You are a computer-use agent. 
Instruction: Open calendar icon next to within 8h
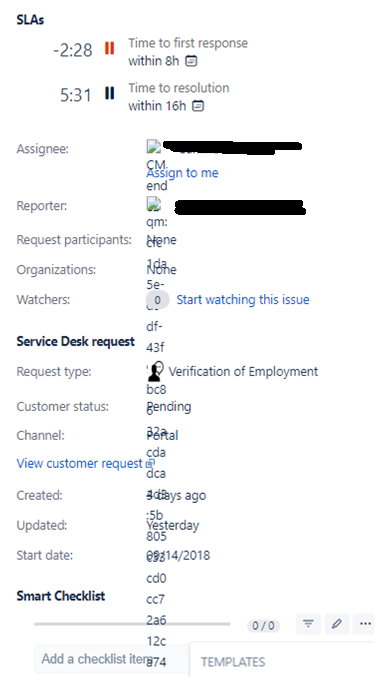(x=191, y=61)
